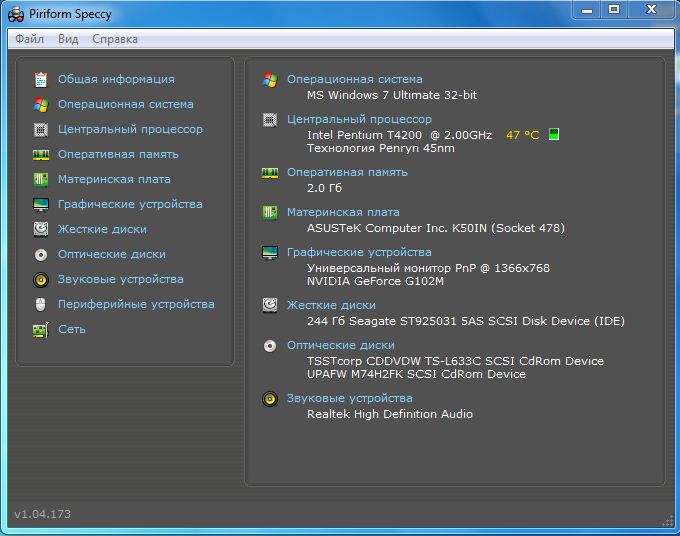
Task: Click the Оптические диски heading in summary
Action: pyautogui.click(x=340, y=345)
